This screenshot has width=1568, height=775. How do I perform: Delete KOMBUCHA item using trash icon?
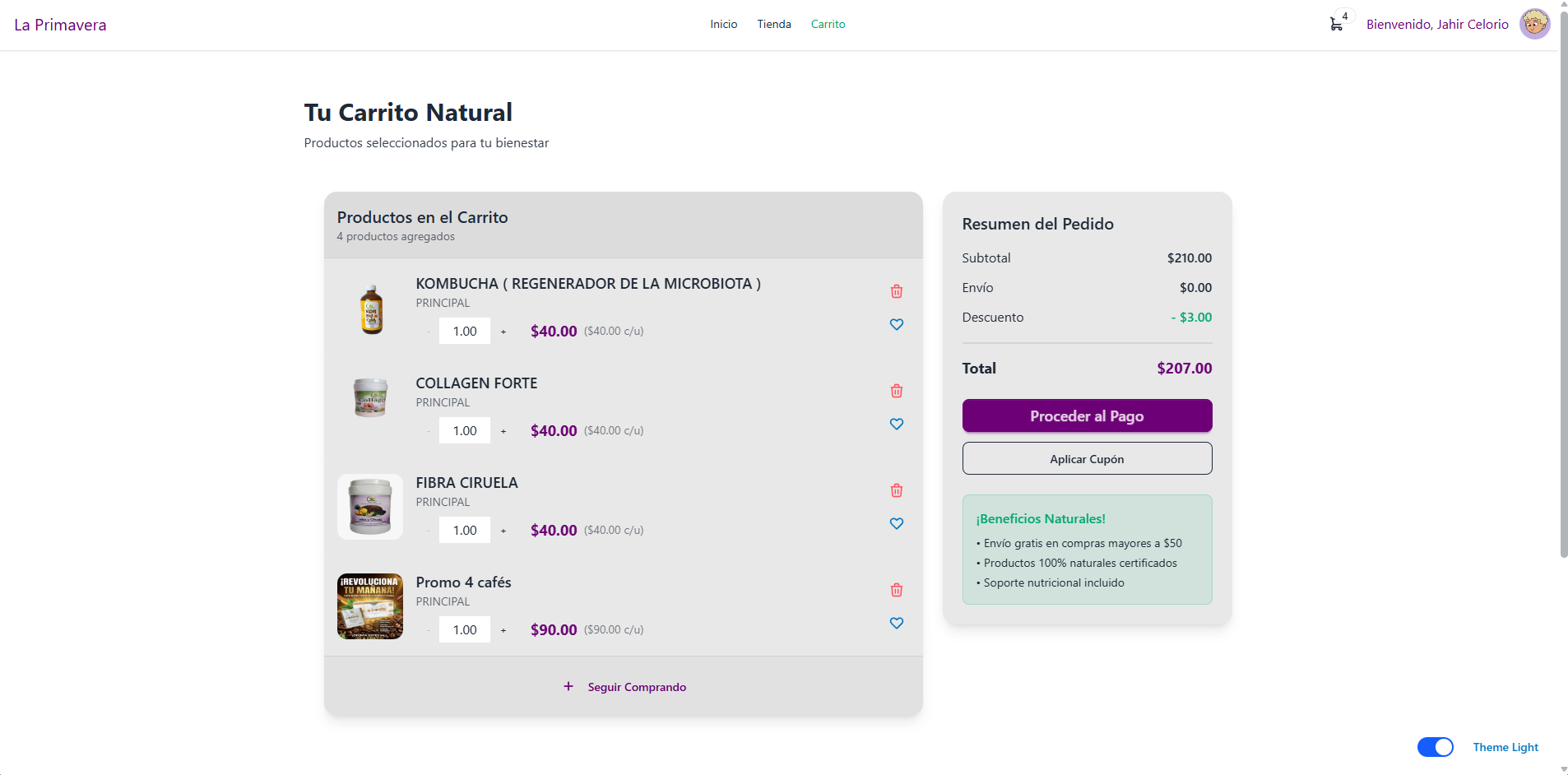tap(896, 291)
